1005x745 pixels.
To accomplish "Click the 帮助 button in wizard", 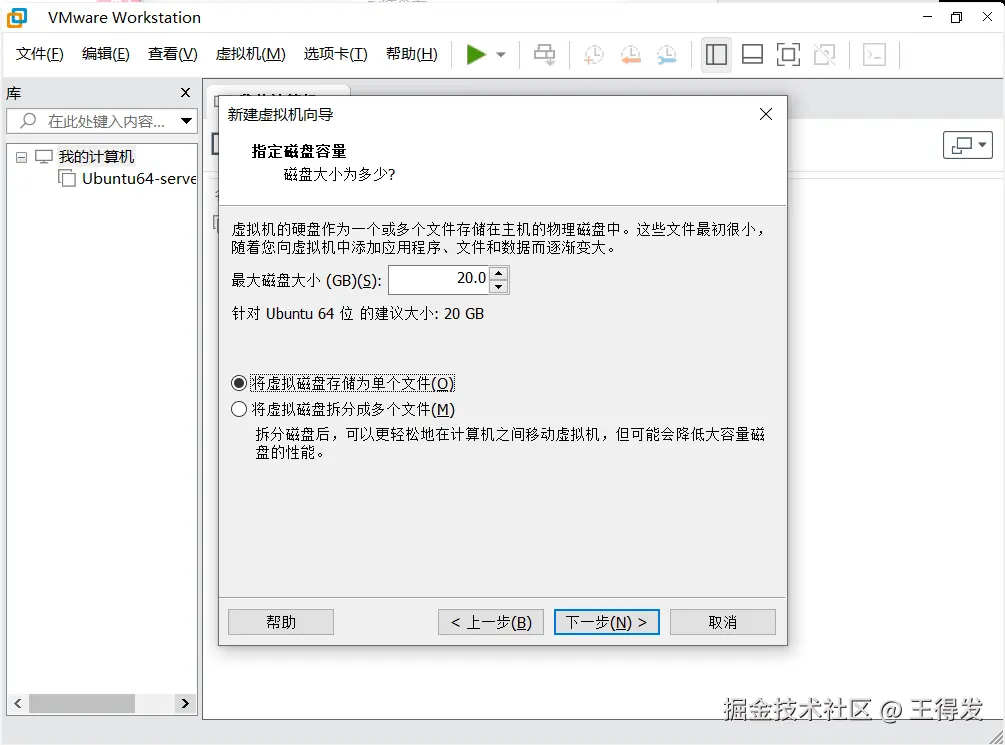I will 281,622.
